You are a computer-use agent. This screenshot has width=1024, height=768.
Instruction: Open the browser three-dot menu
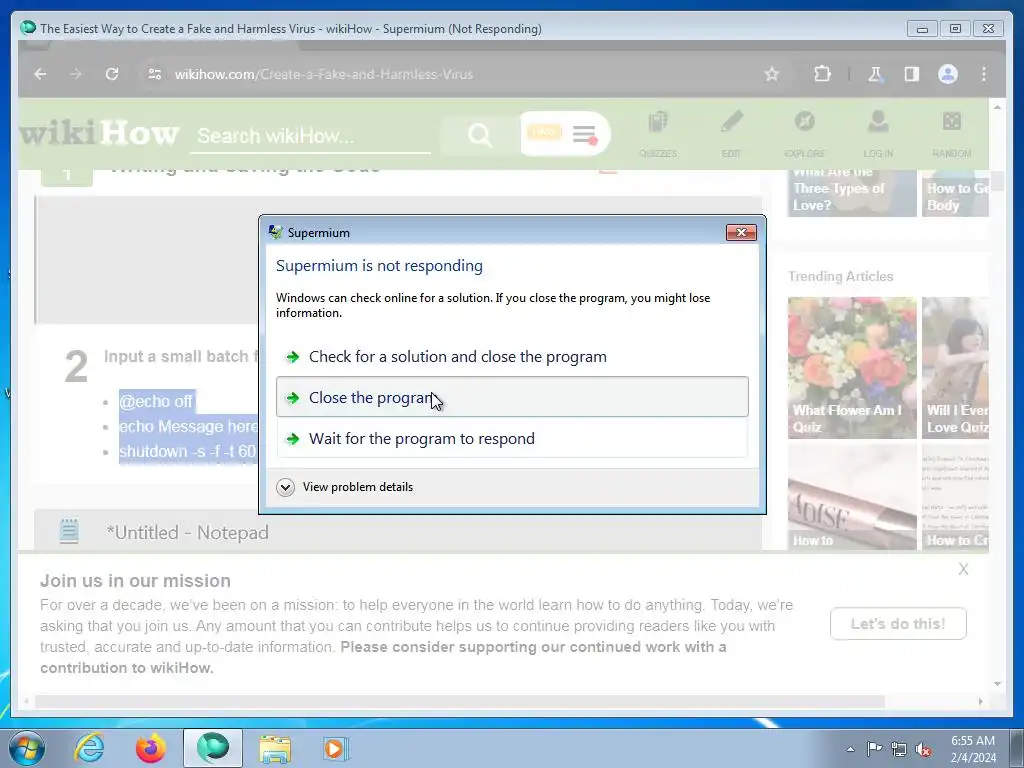click(984, 74)
